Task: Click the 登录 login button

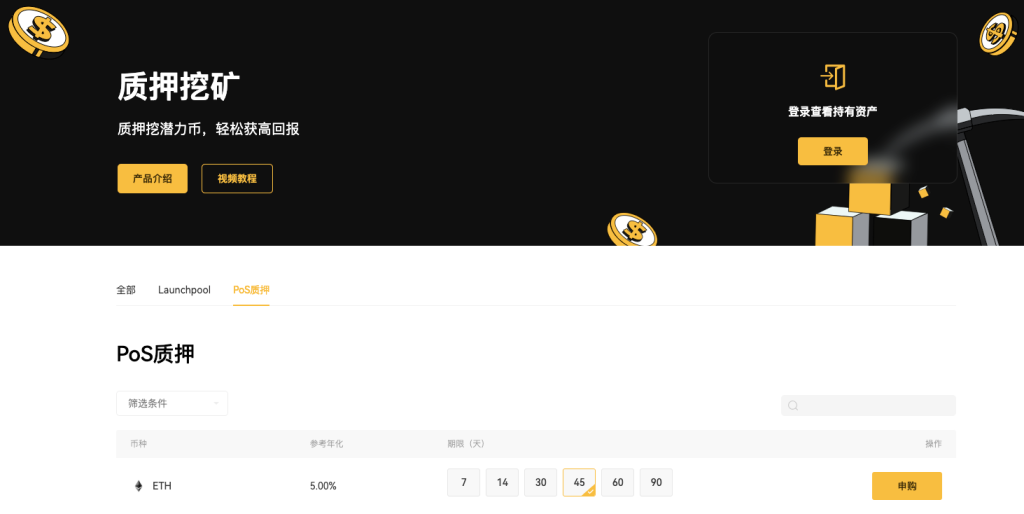Action: [x=833, y=151]
